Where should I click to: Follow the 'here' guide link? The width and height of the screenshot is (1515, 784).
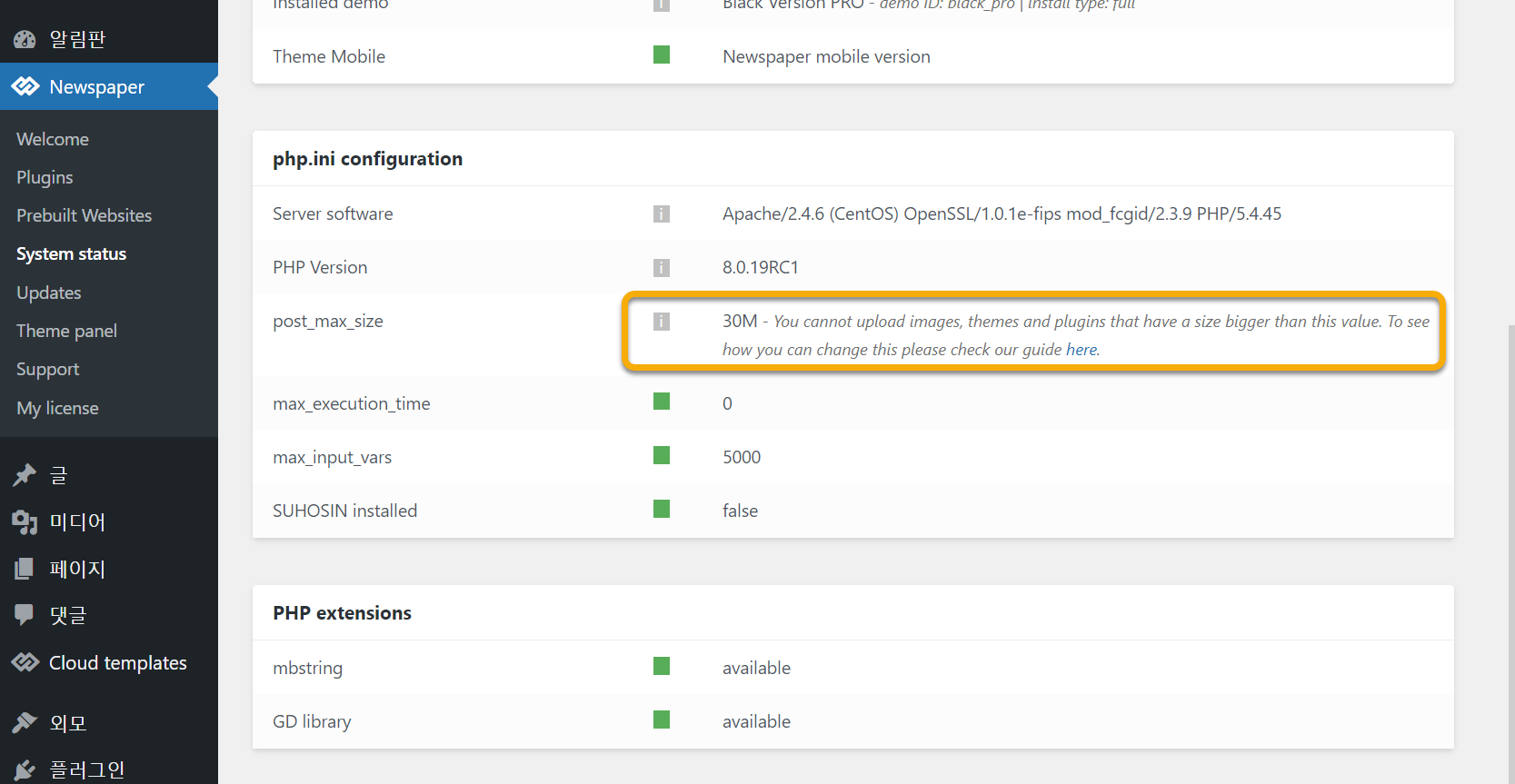point(1081,350)
